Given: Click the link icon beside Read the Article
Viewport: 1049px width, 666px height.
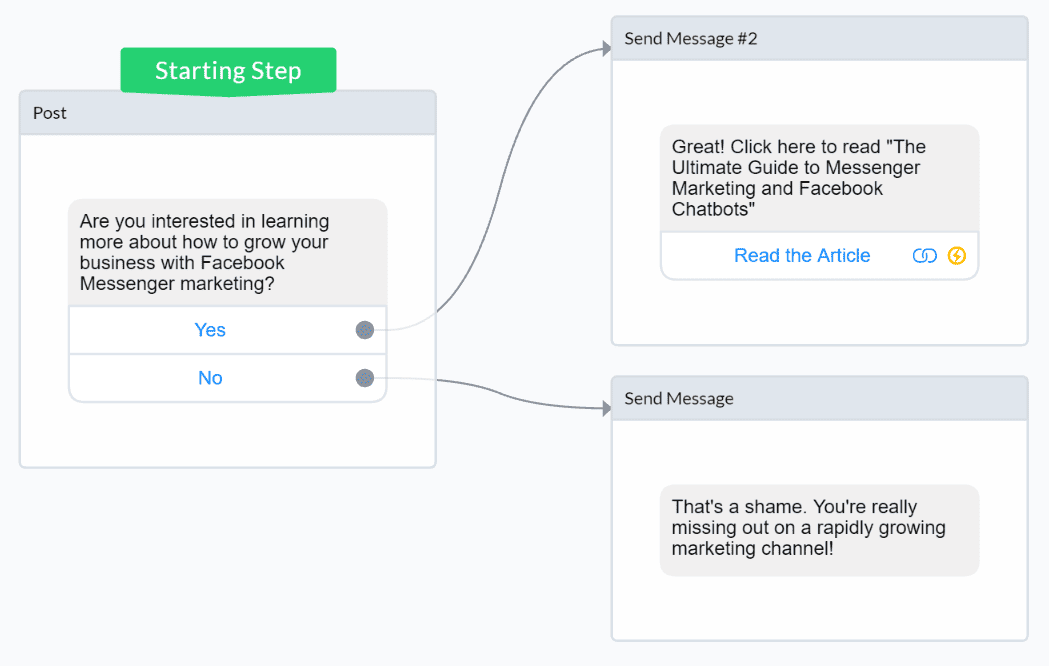Looking at the screenshot, I should 924,256.
